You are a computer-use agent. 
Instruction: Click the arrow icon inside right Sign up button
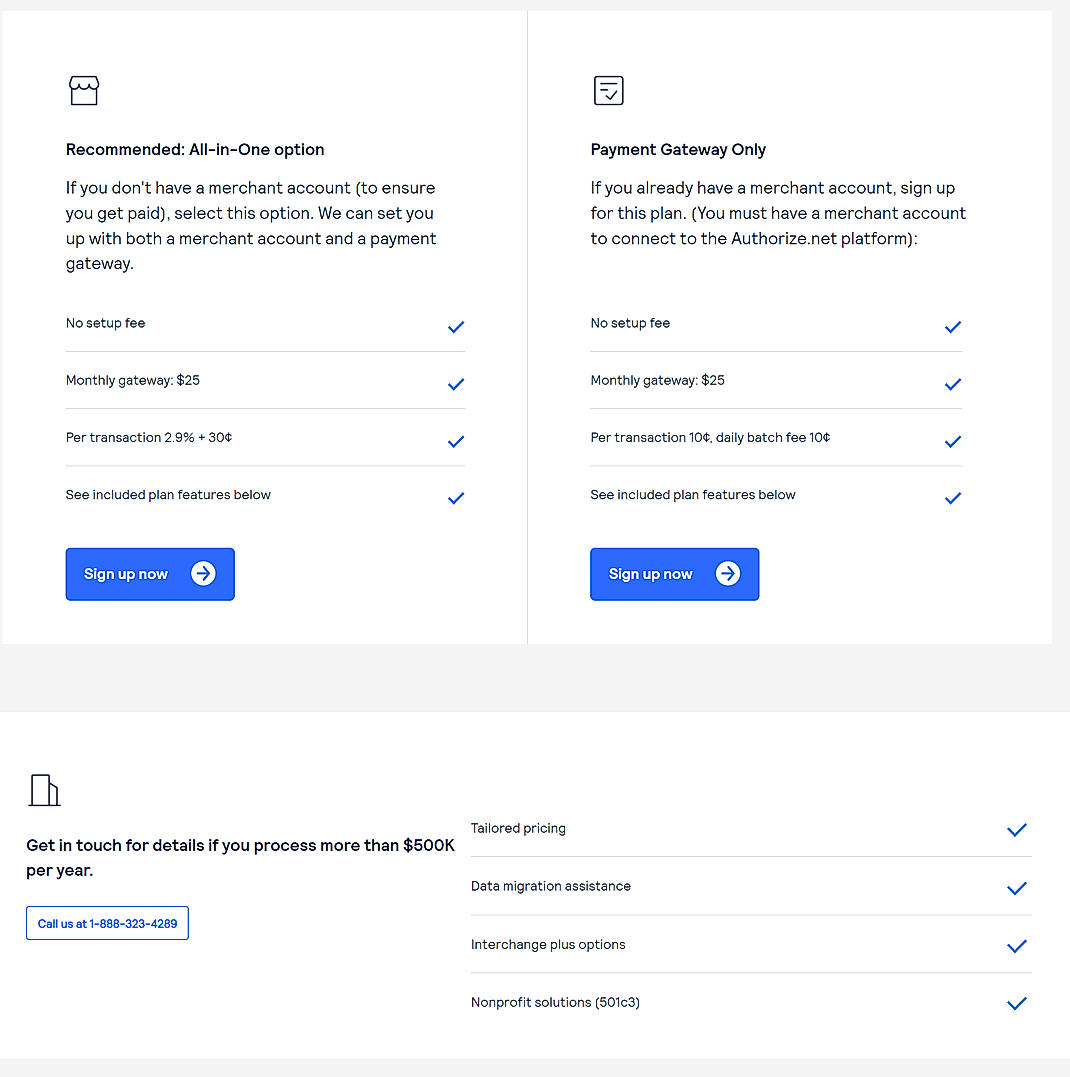728,574
